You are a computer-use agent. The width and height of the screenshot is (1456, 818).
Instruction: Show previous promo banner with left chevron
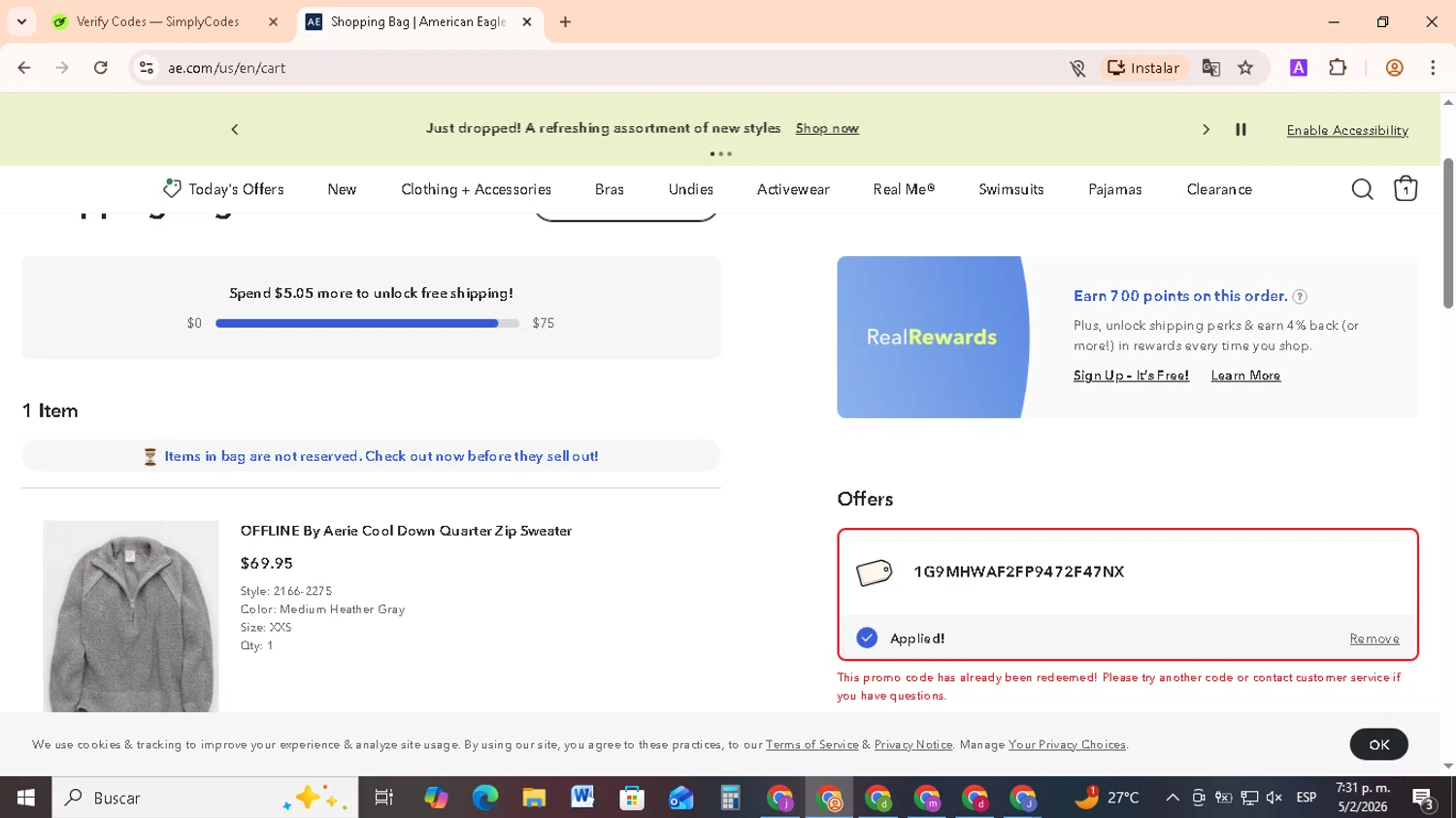[234, 129]
